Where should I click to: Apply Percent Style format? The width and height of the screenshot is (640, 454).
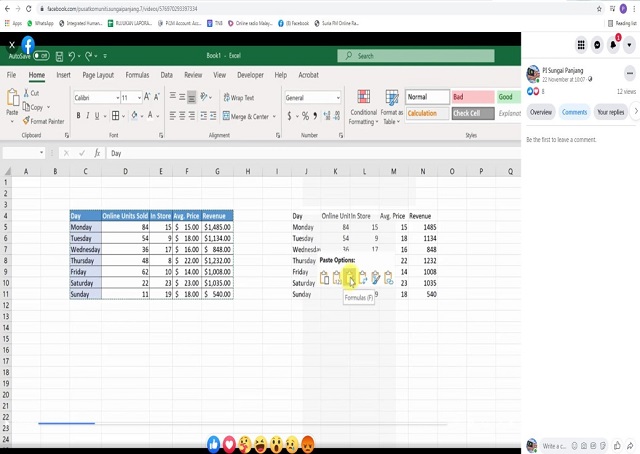tap(305, 116)
